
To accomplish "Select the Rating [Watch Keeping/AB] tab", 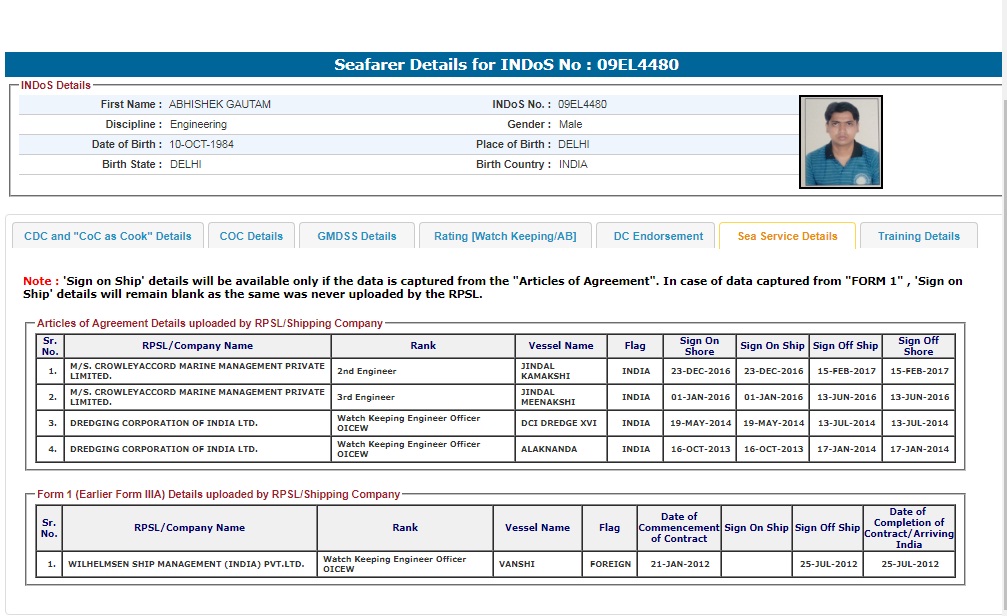I will coord(505,236).
